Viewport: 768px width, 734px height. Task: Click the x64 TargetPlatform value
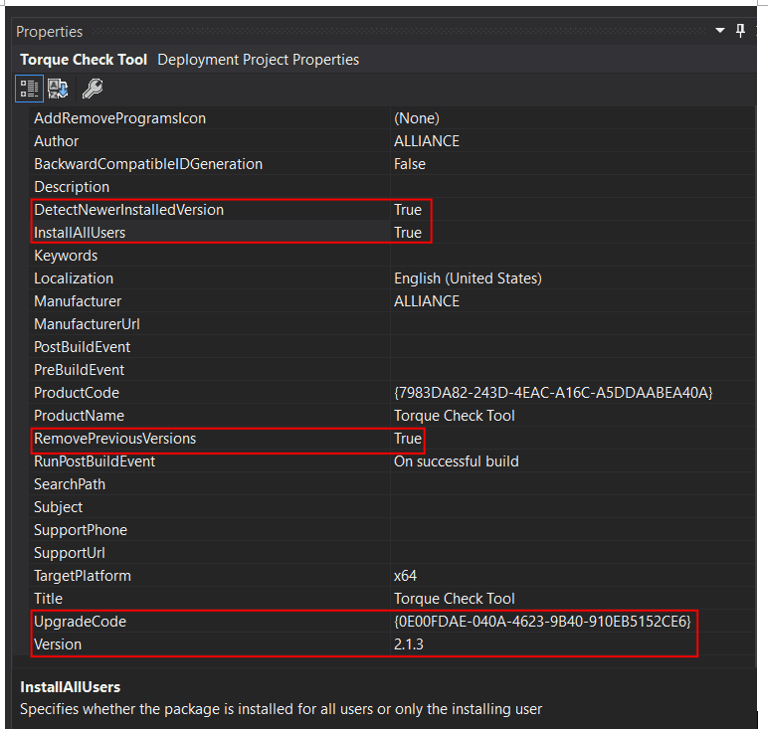coord(406,576)
